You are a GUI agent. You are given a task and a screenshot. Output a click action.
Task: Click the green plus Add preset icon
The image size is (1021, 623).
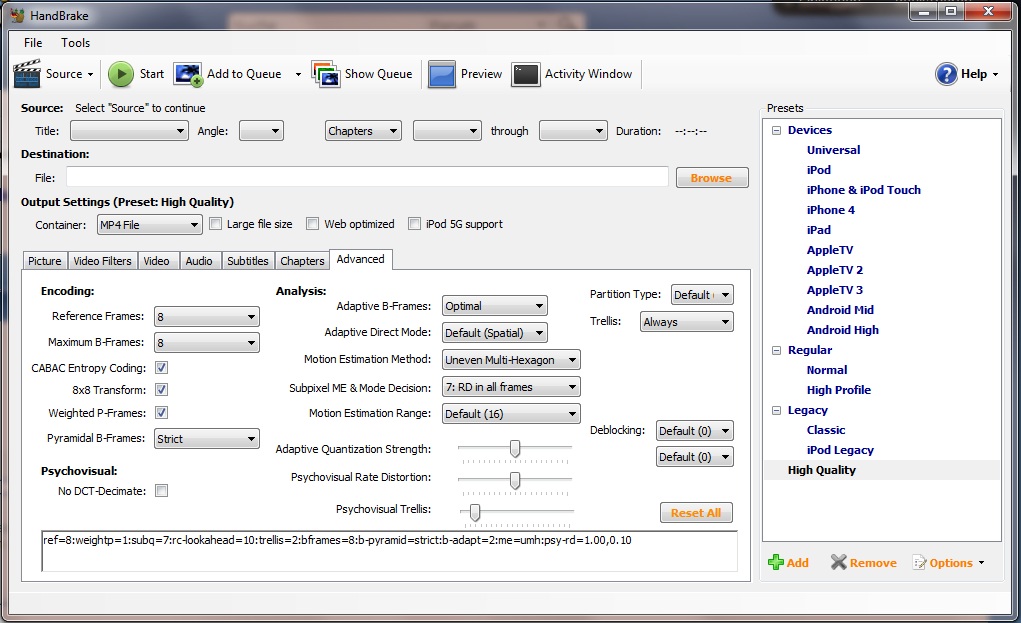pos(776,562)
